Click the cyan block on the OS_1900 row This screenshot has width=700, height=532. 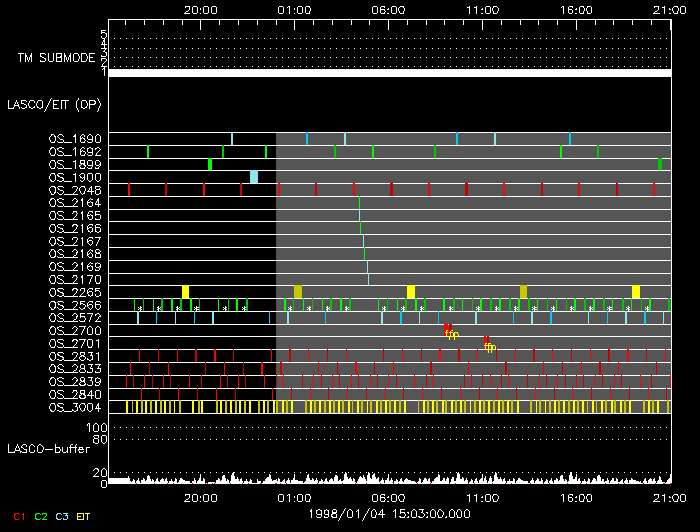[254, 177]
